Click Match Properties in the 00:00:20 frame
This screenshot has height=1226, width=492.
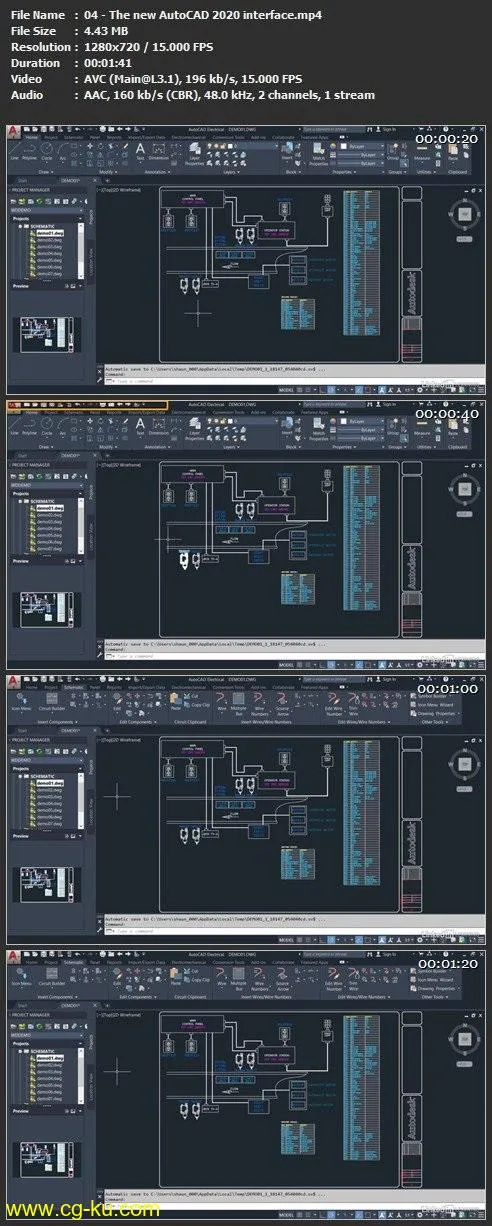(x=318, y=153)
